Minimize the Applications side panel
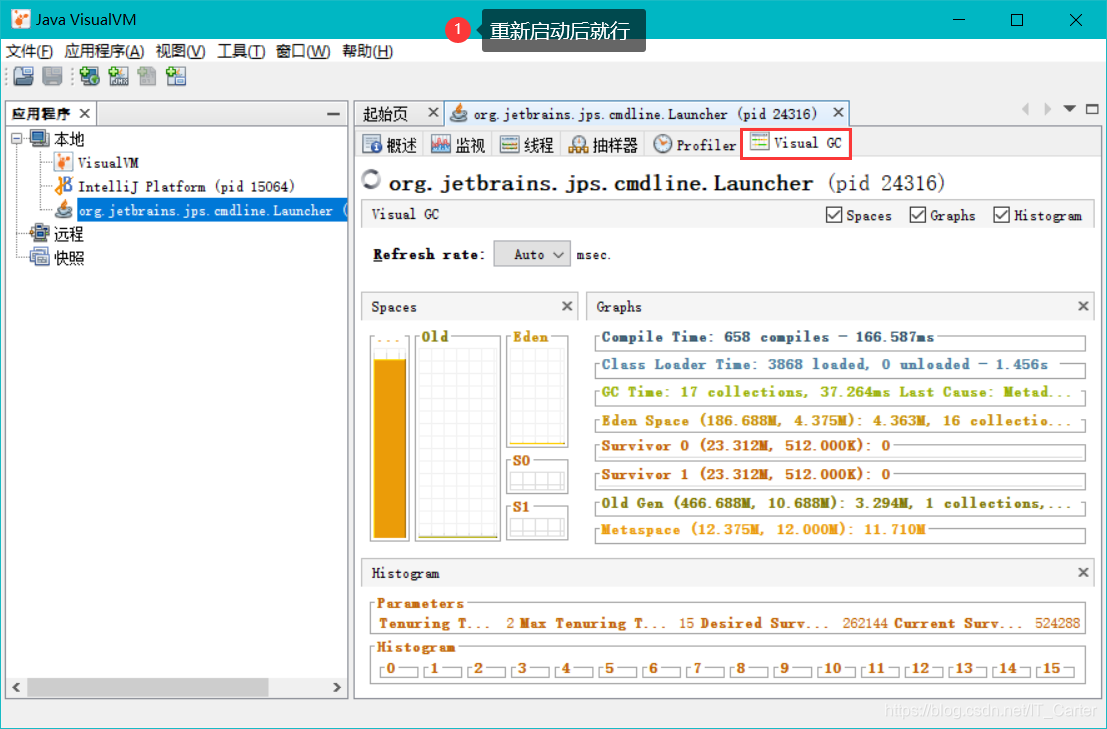This screenshot has height=729, width=1107. click(333, 114)
